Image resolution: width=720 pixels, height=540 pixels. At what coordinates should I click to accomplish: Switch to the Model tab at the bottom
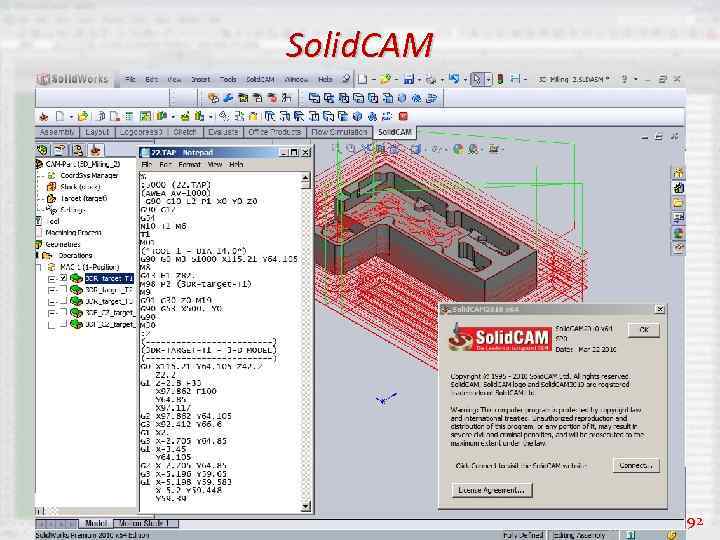96,523
